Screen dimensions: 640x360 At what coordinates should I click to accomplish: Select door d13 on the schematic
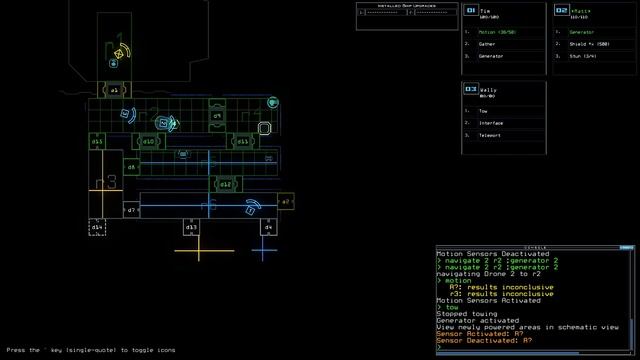click(191, 227)
